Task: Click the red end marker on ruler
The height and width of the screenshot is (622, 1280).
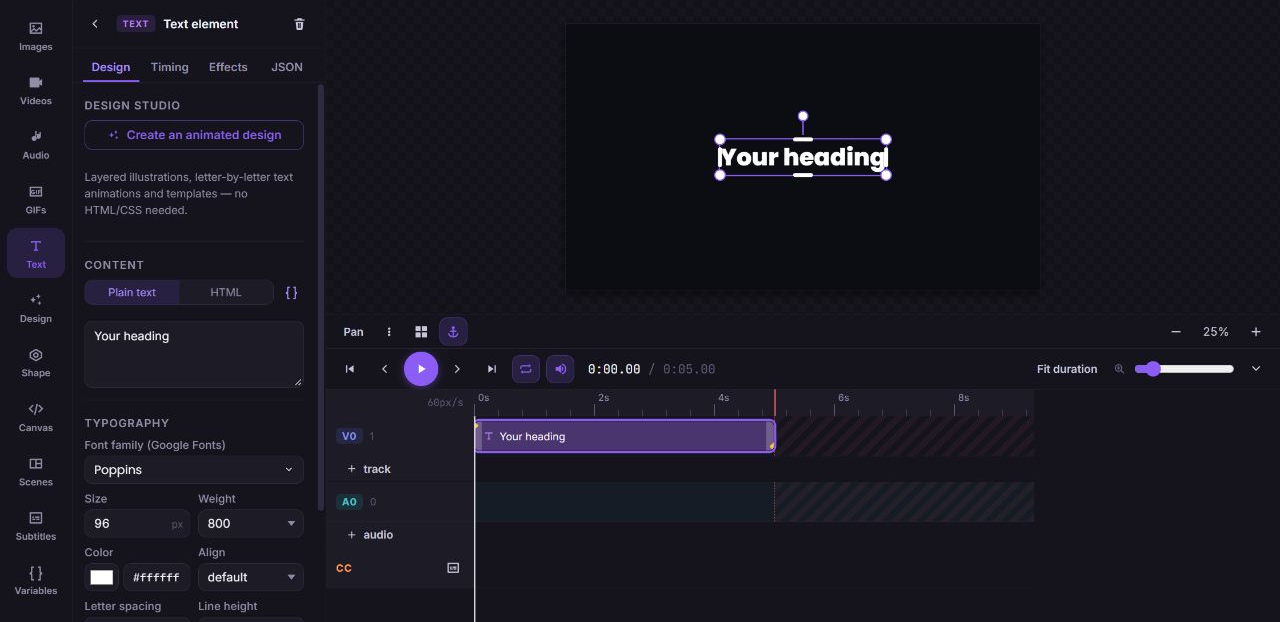Action: coord(775,403)
